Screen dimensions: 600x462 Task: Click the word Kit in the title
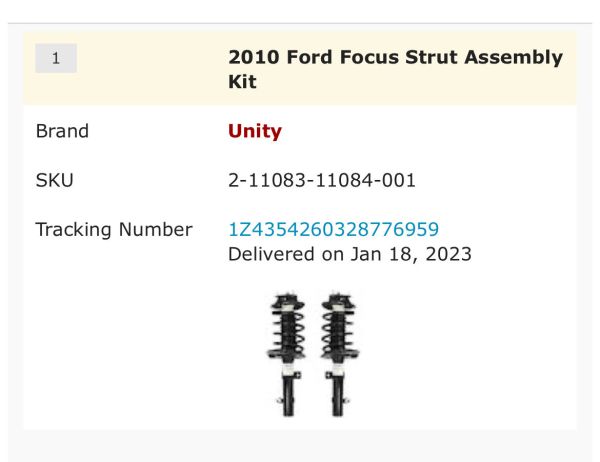click(x=243, y=82)
